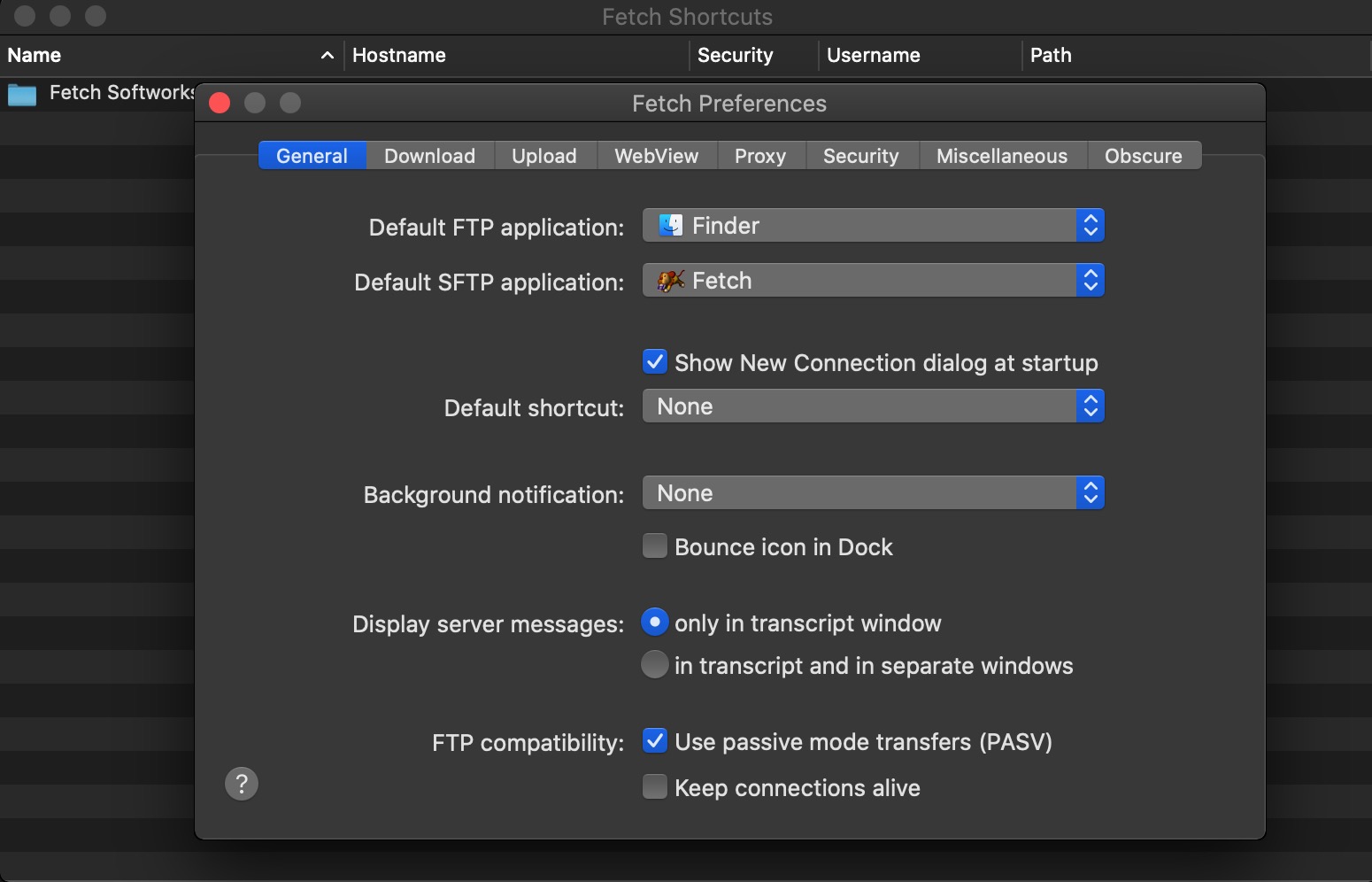Screen dimensions: 1372x882
Task: Click the Name column sort arrow
Action: click(x=327, y=55)
